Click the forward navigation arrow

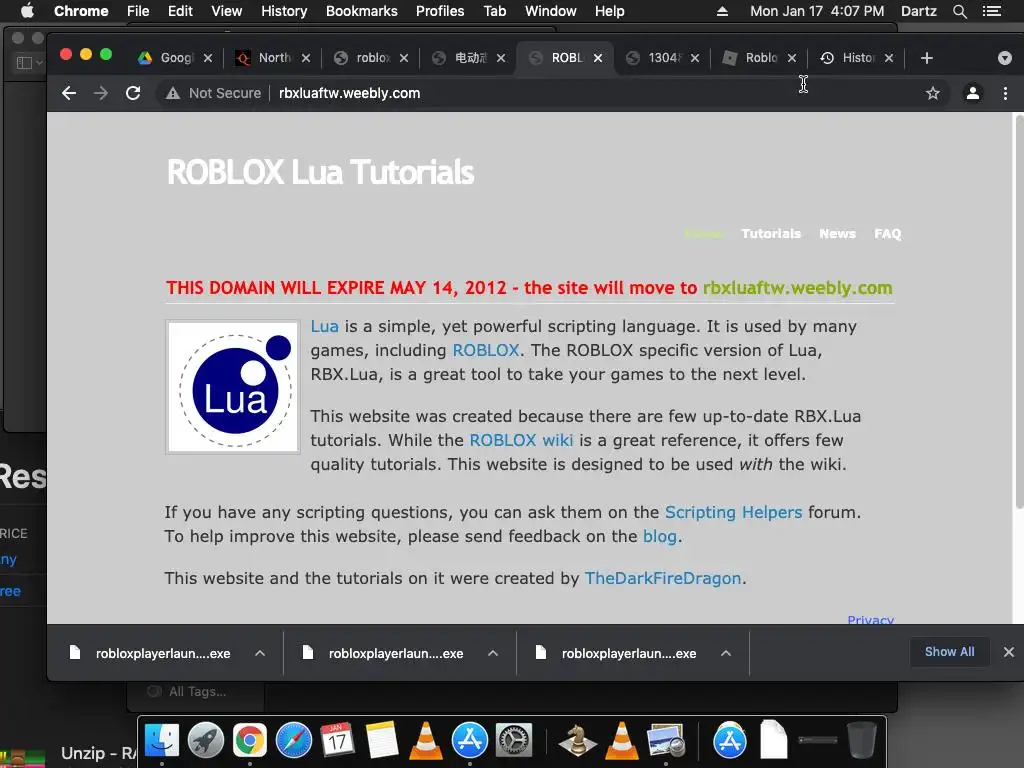(101, 93)
